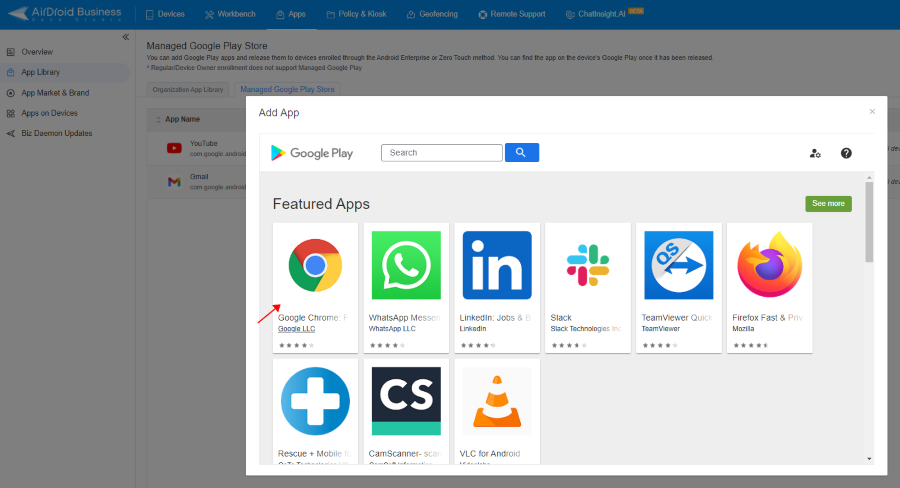
Task: Open the Policy & Kiosk menu
Action: pos(356,14)
